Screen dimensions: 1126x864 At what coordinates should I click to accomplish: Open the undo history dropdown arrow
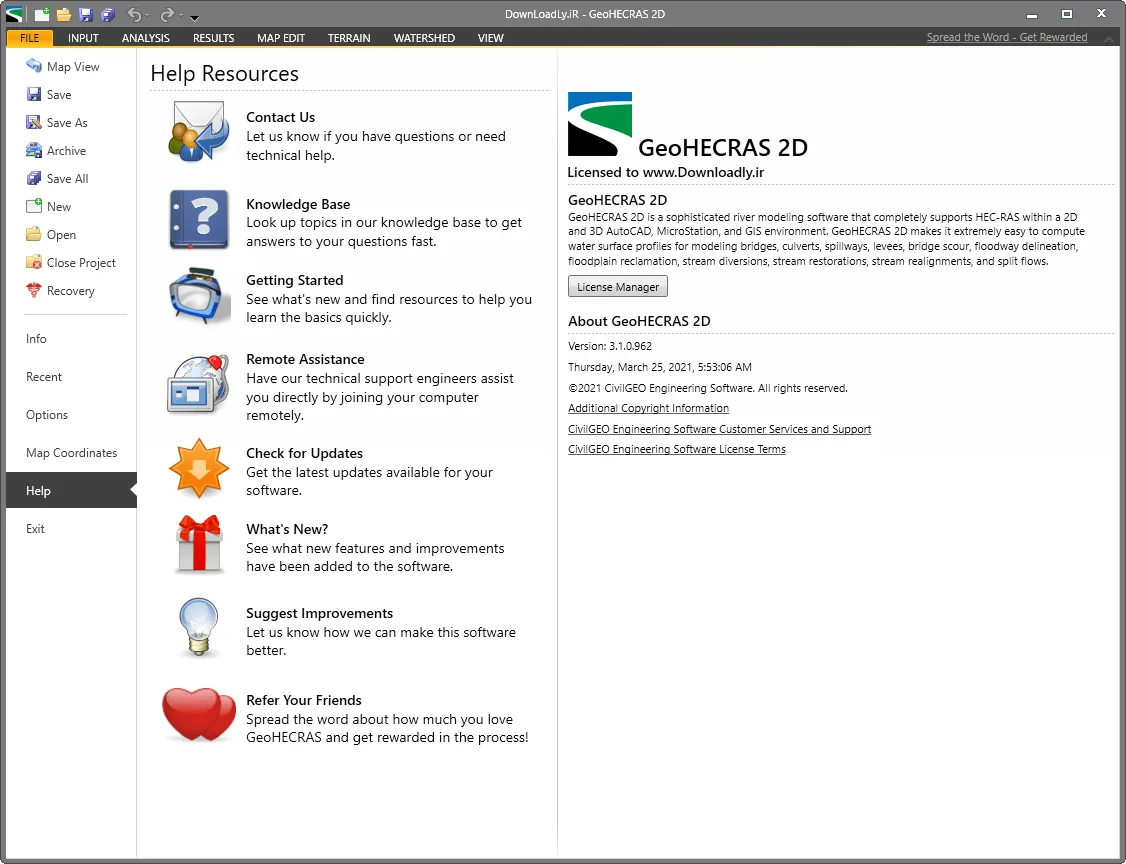tap(147, 15)
